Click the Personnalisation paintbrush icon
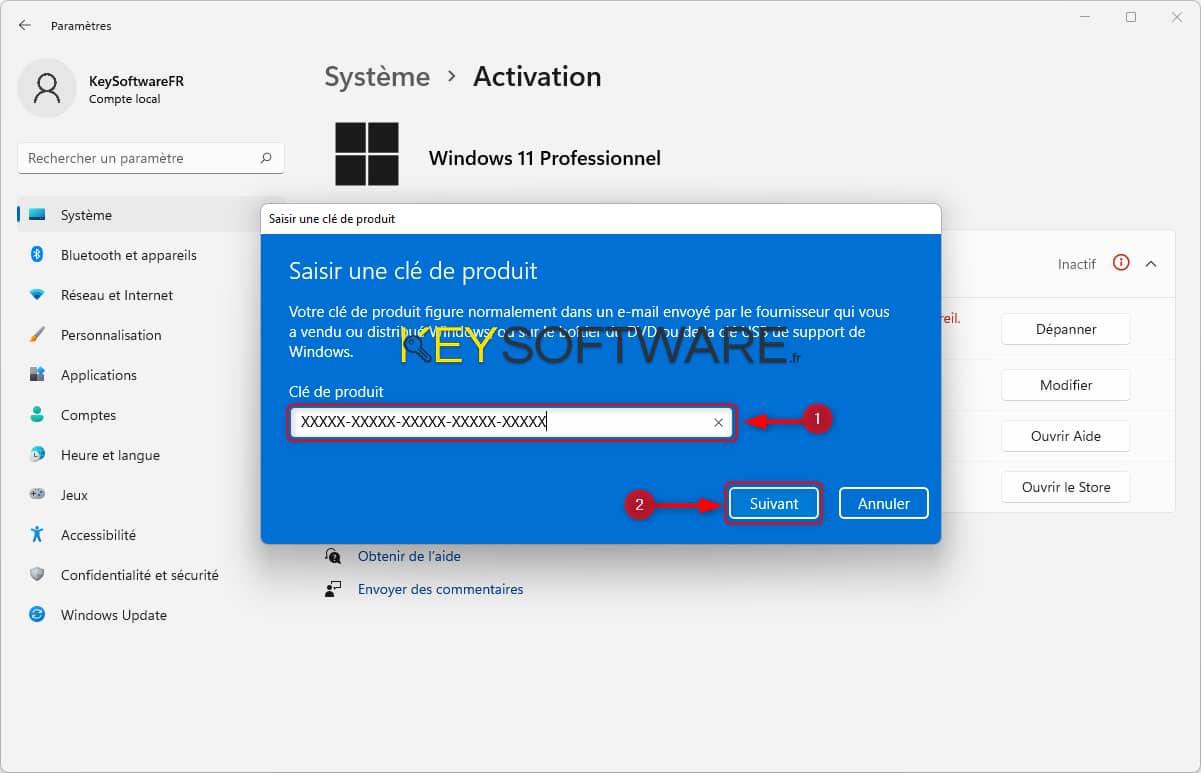 tap(37, 335)
